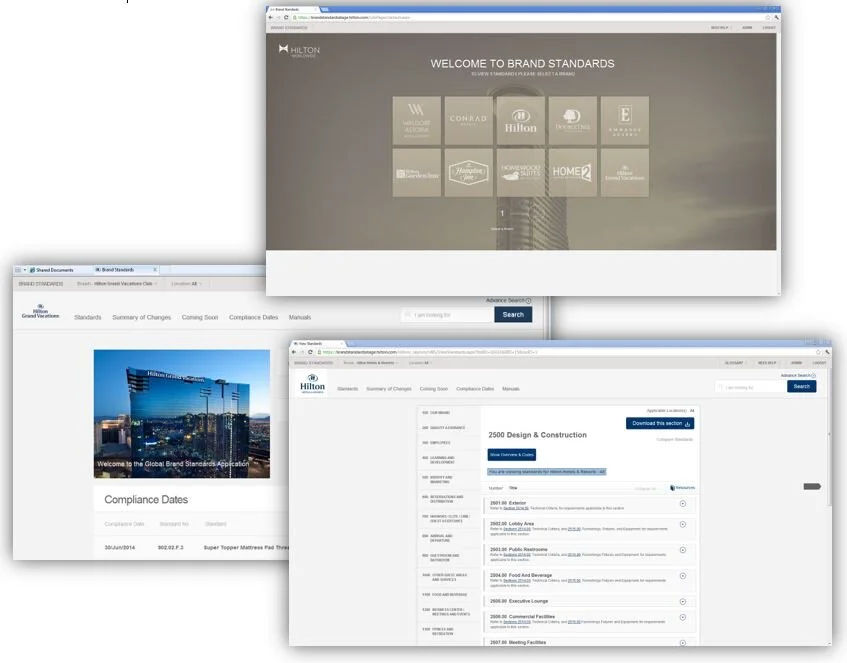Screen dimensions: 847x663
Task: Click the Las Vegas tower welcome banner image
Action: point(182,414)
